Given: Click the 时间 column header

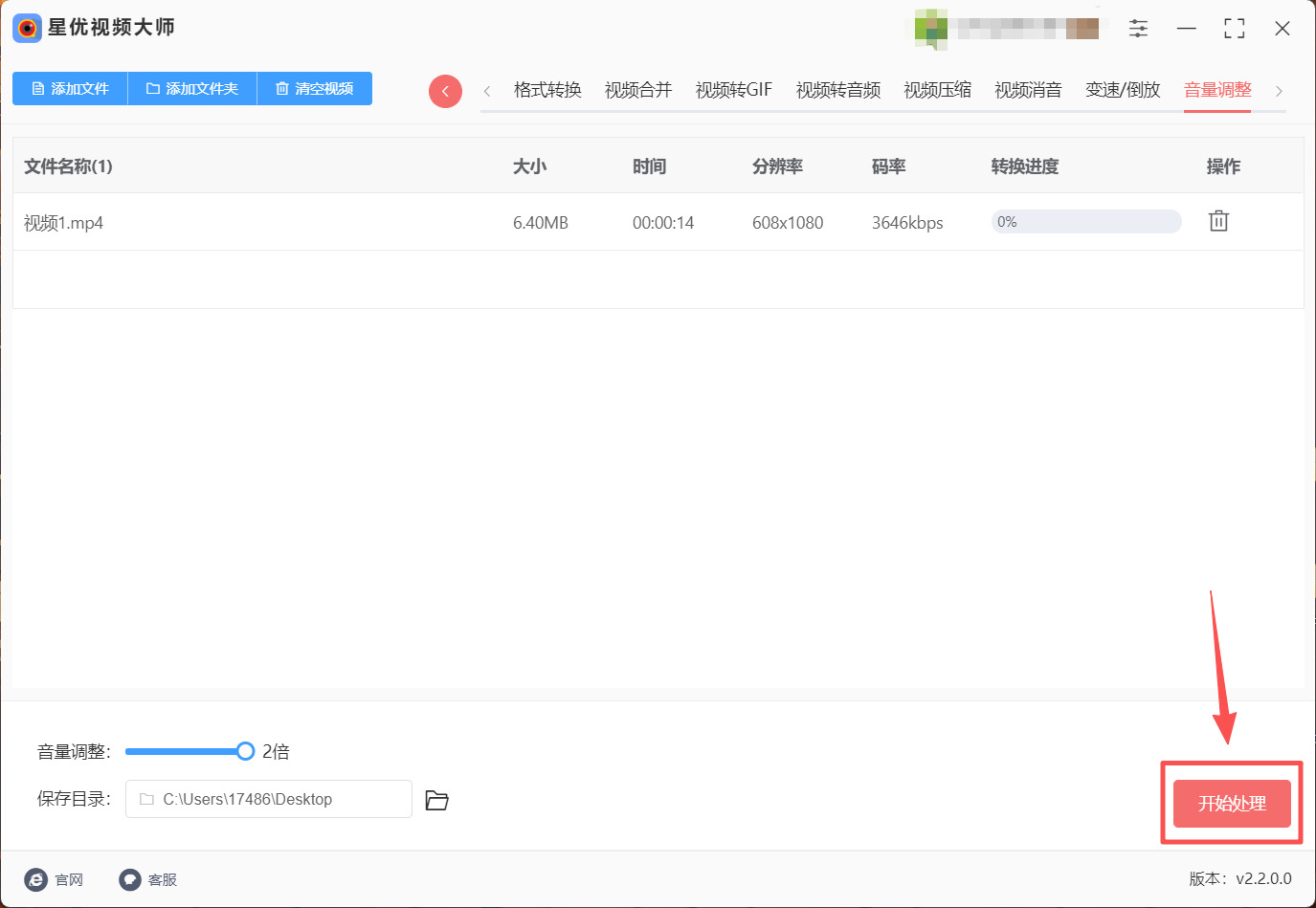Looking at the screenshot, I should click(x=649, y=166).
